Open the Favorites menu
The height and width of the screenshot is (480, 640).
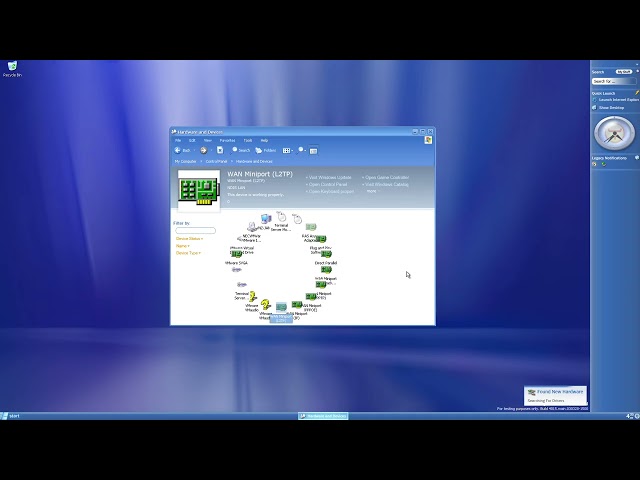click(227, 140)
